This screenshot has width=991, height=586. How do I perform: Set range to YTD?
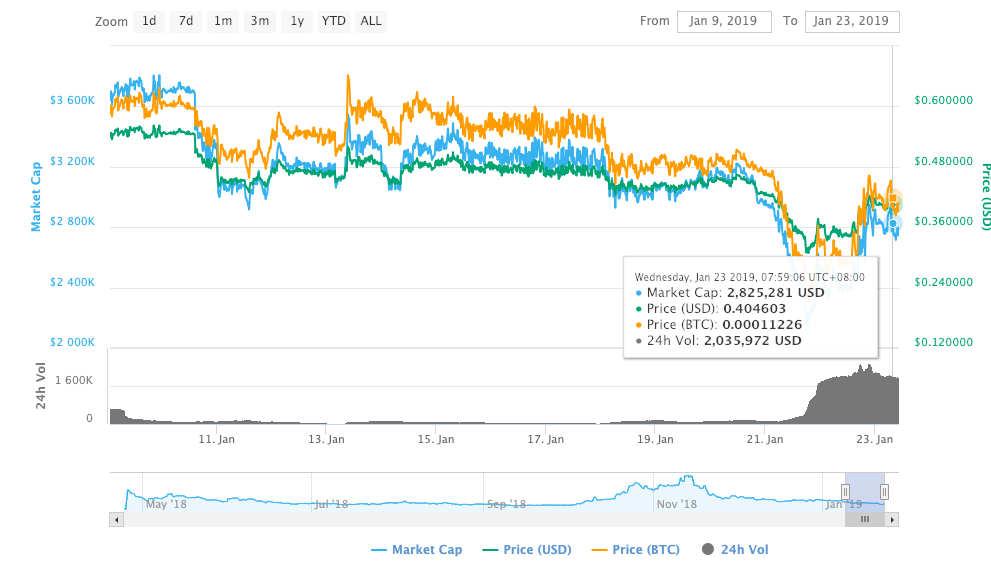(x=334, y=21)
